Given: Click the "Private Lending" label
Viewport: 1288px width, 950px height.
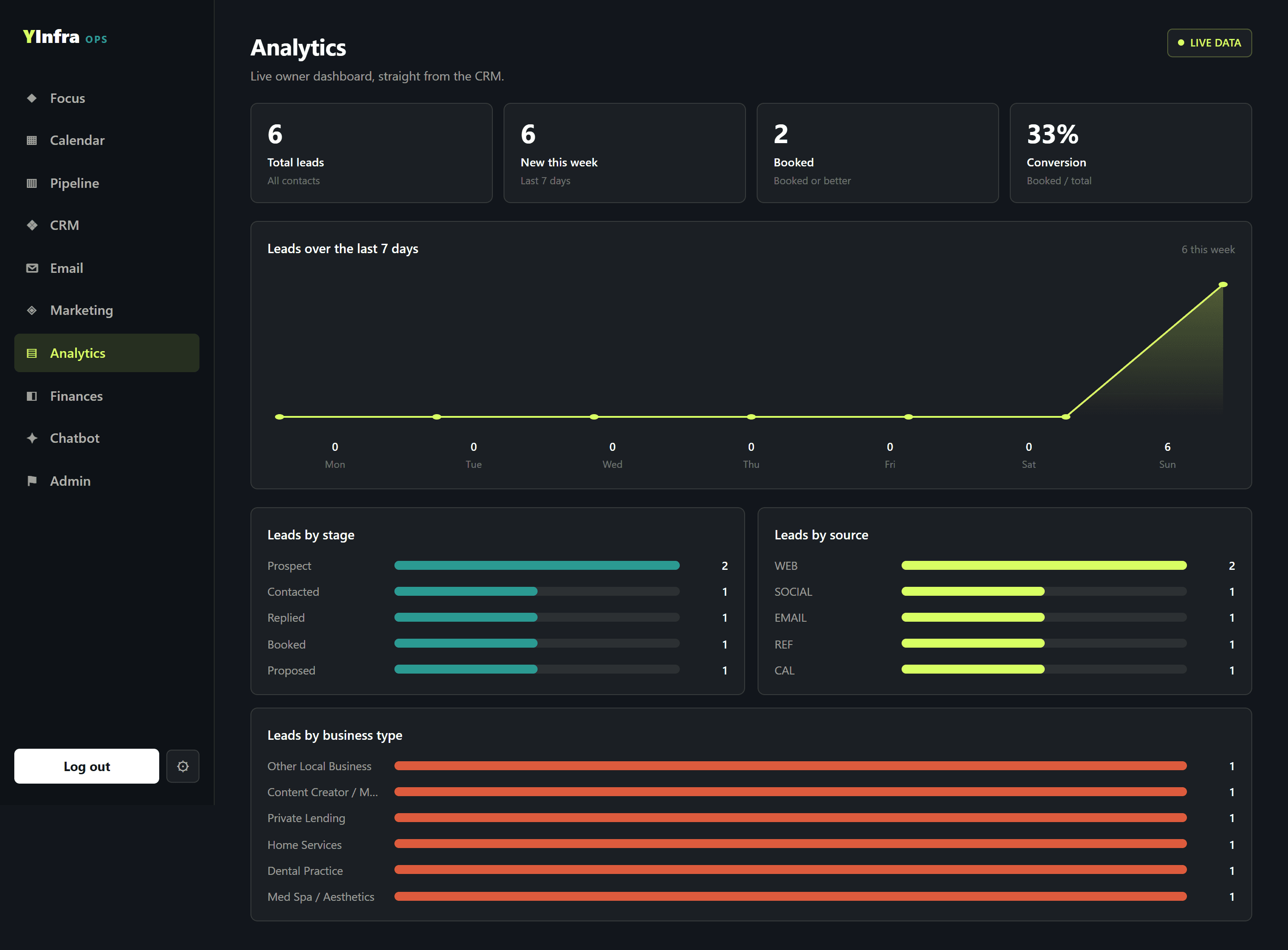Looking at the screenshot, I should click(x=306, y=819).
